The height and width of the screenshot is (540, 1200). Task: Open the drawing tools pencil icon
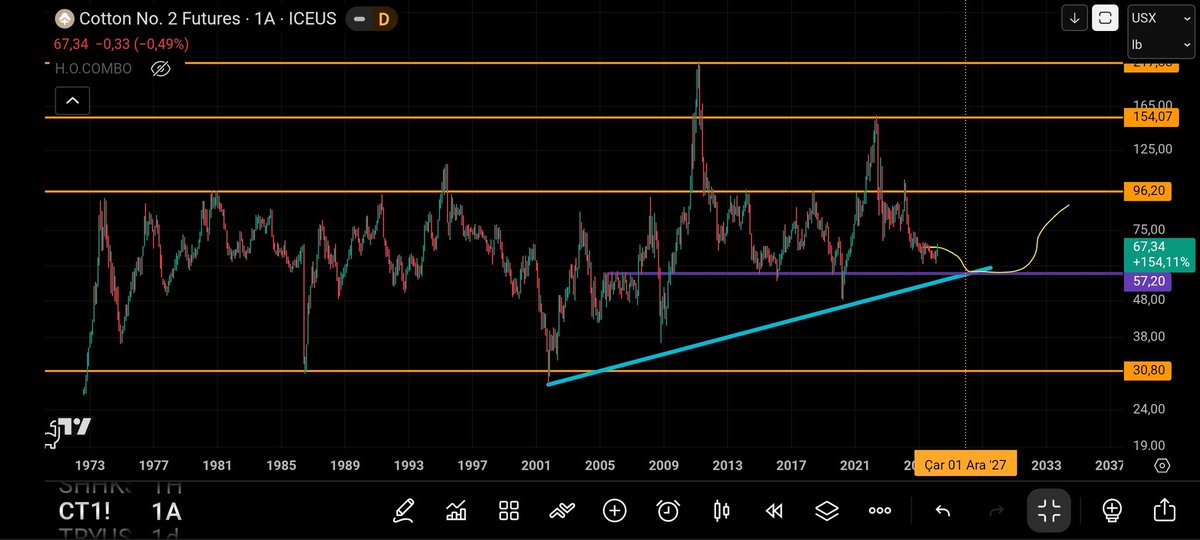403,511
